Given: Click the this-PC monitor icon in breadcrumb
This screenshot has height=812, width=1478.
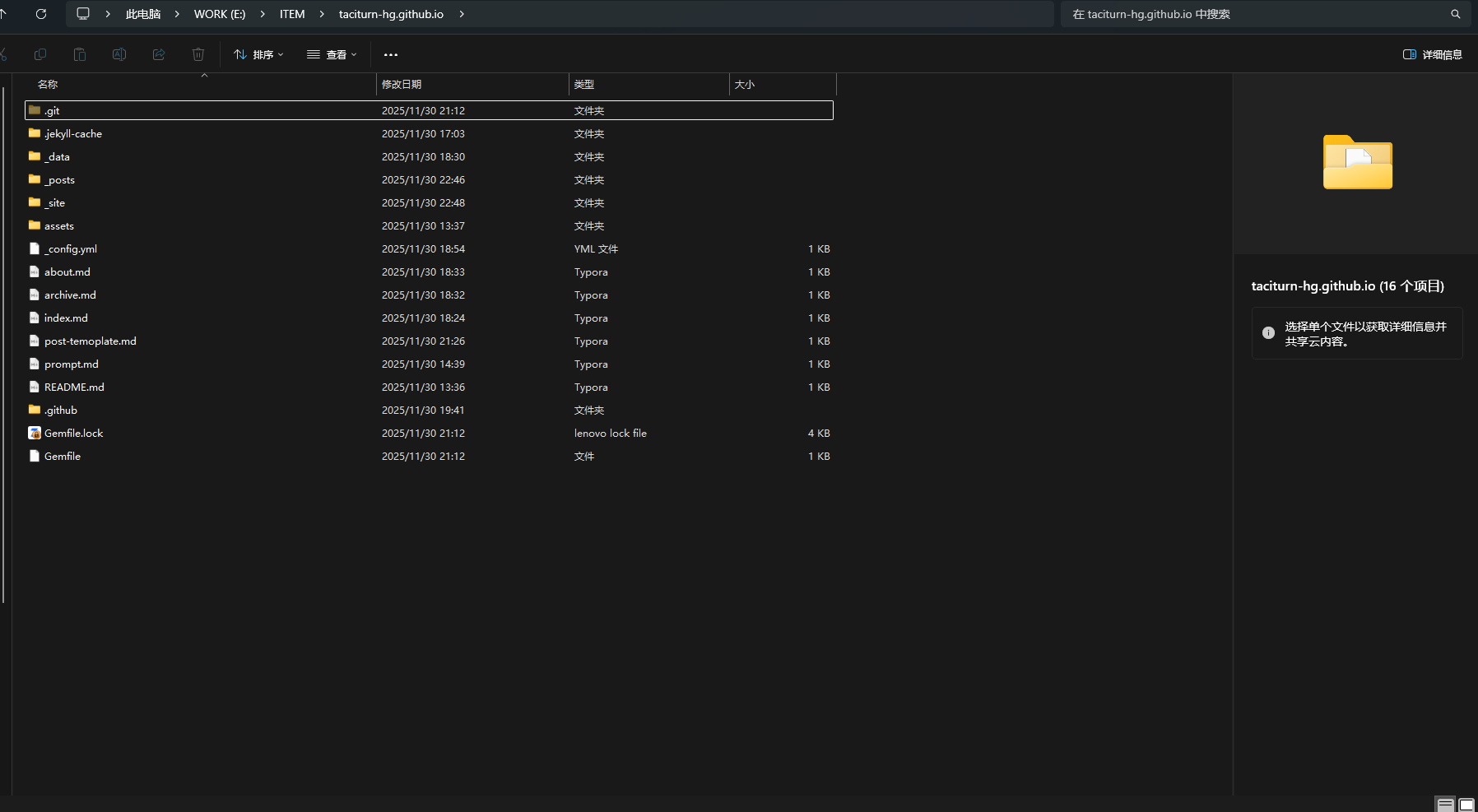Looking at the screenshot, I should [83, 14].
